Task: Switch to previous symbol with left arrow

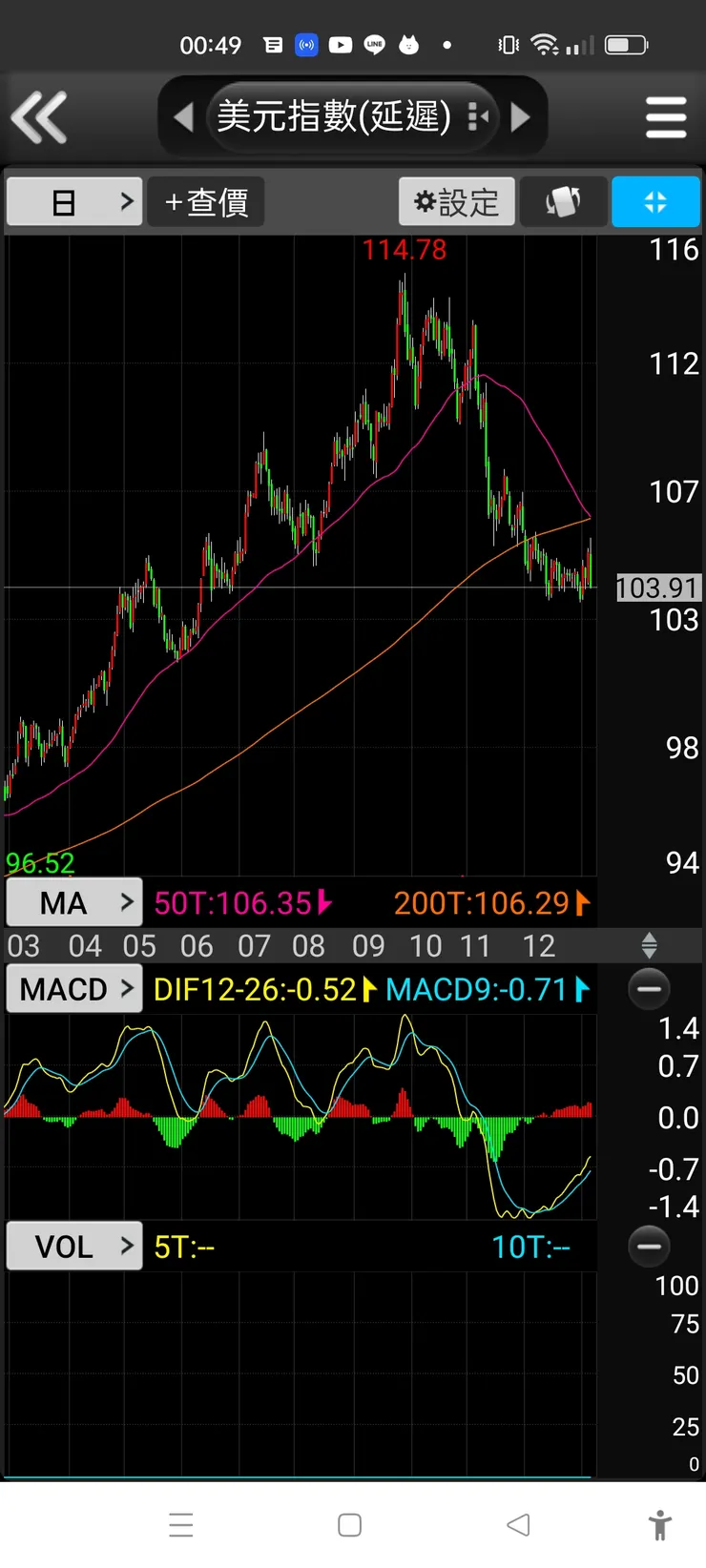Action: click(x=183, y=117)
